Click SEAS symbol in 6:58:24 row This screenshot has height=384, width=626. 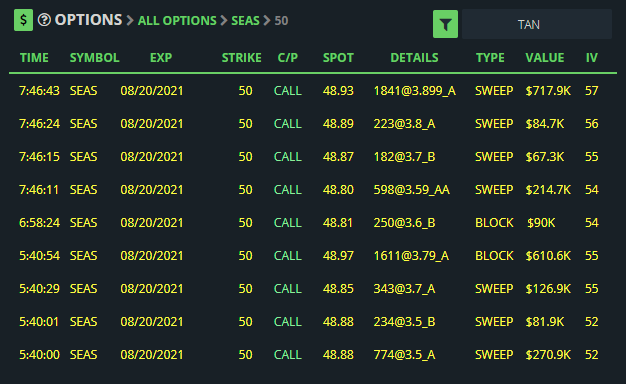(x=83, y=223)
